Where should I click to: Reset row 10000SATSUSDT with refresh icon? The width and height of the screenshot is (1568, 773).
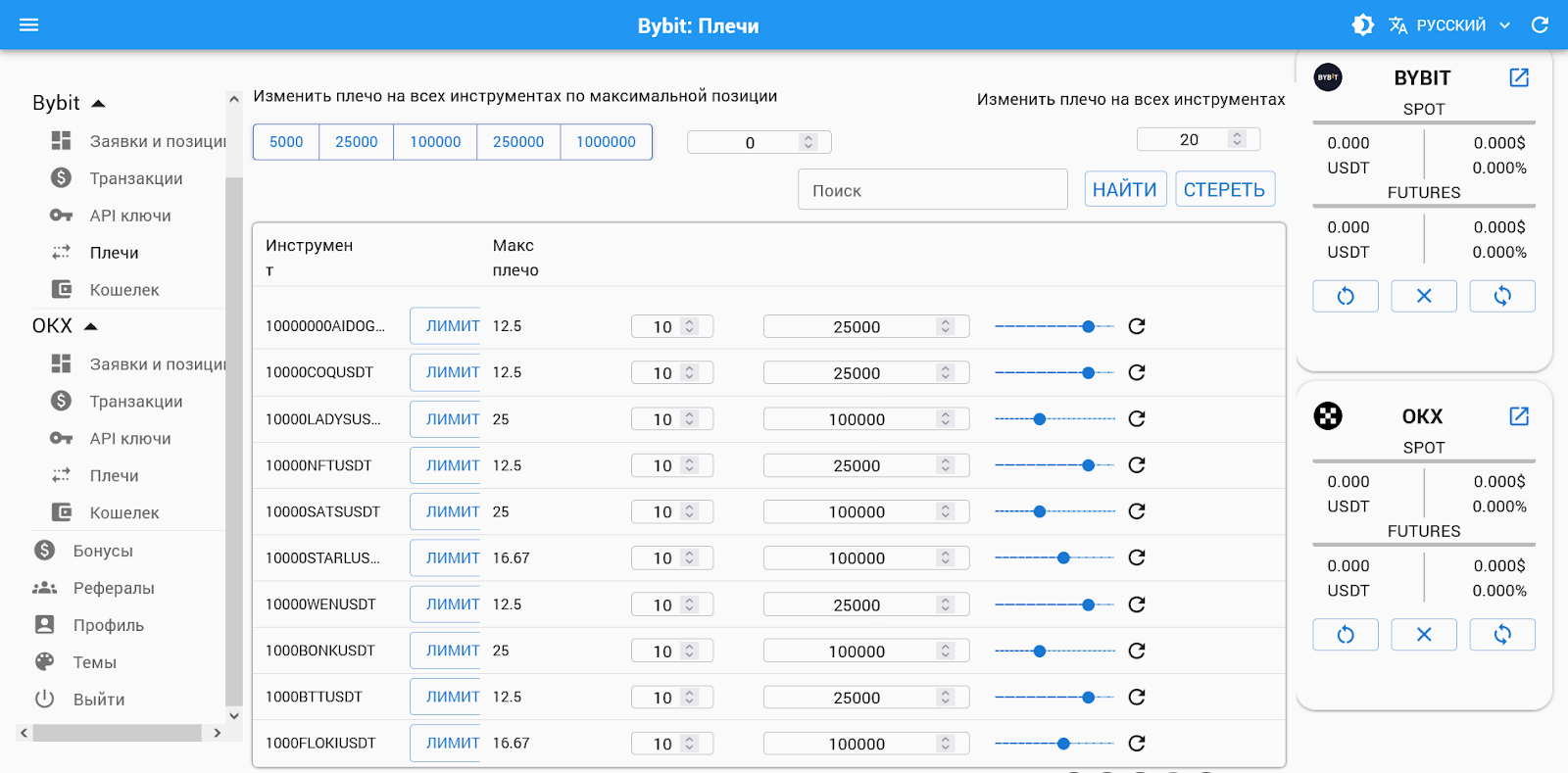1137,511
